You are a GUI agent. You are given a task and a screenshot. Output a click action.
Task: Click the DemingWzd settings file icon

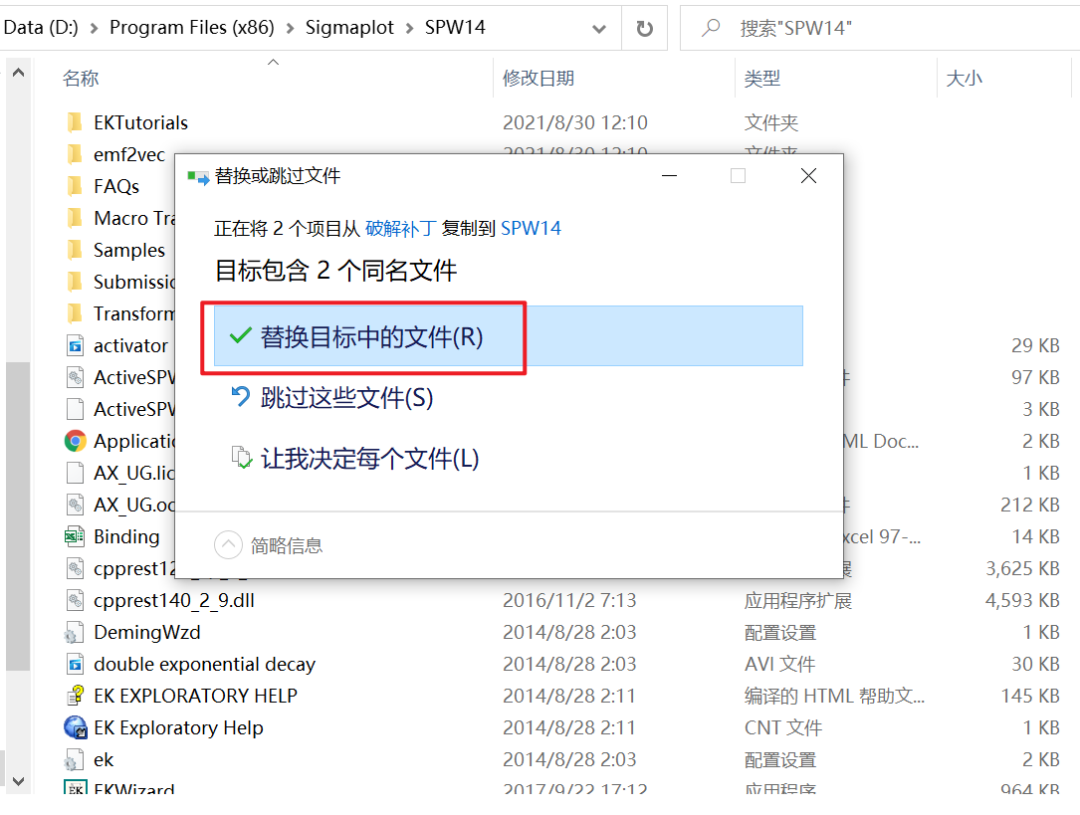coord(74,632)
